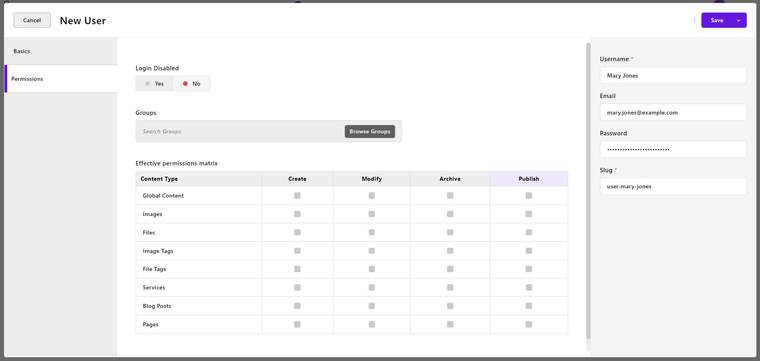Check Archive permission for Files
This screenshot has width=760, height=361.
[x=450, y=232]
